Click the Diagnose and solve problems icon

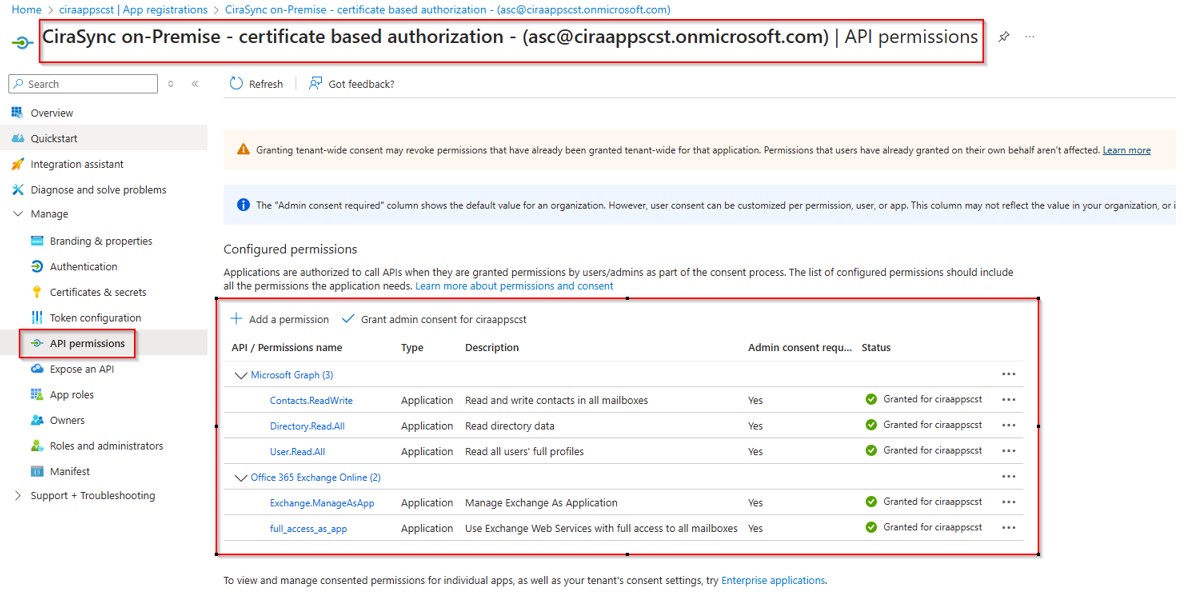(x=18, y=190)
